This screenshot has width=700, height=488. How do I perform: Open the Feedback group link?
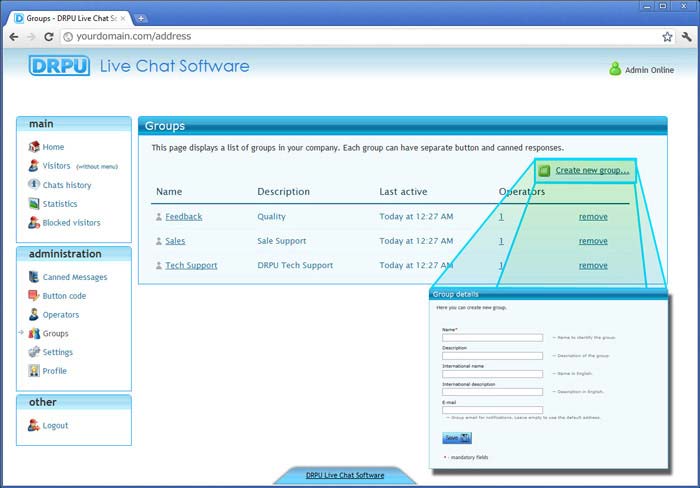coord(183,217)
